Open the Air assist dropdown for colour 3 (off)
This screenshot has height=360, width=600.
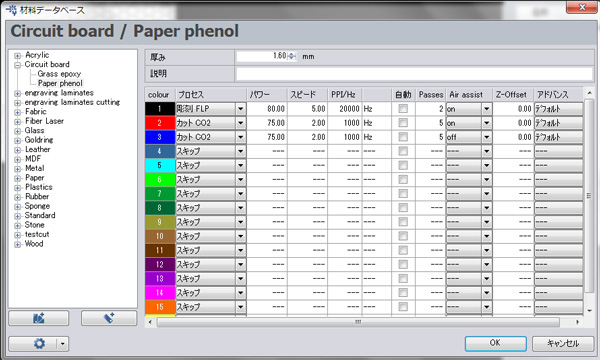(486, 137)
